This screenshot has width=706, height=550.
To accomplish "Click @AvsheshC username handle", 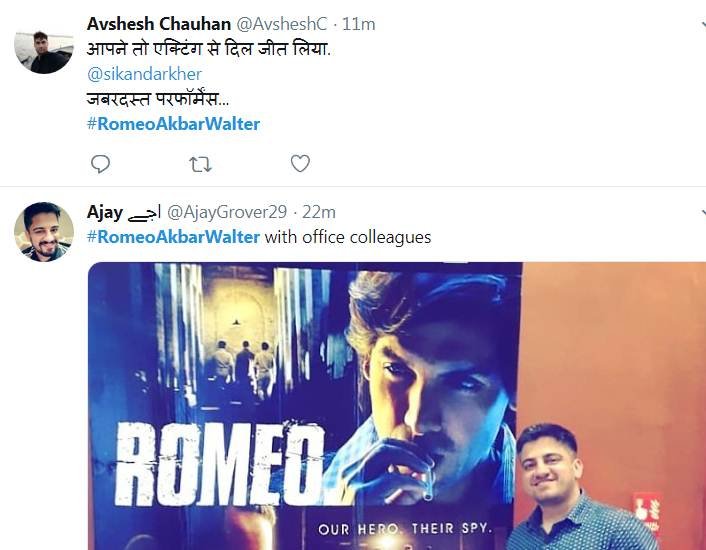I will click(282, 24).
